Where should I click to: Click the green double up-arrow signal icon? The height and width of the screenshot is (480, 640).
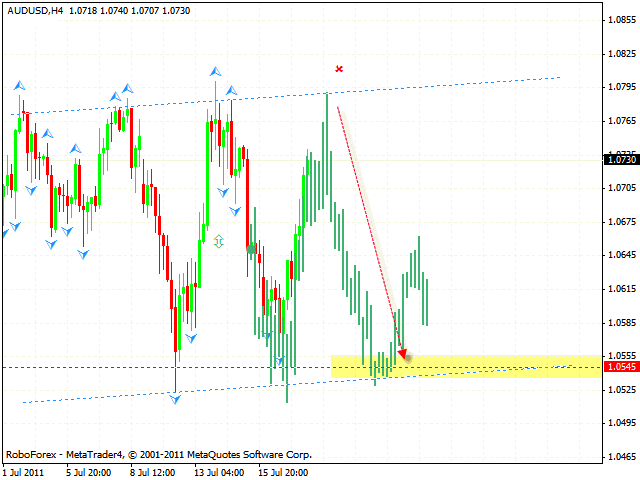[x=218, y=241]
